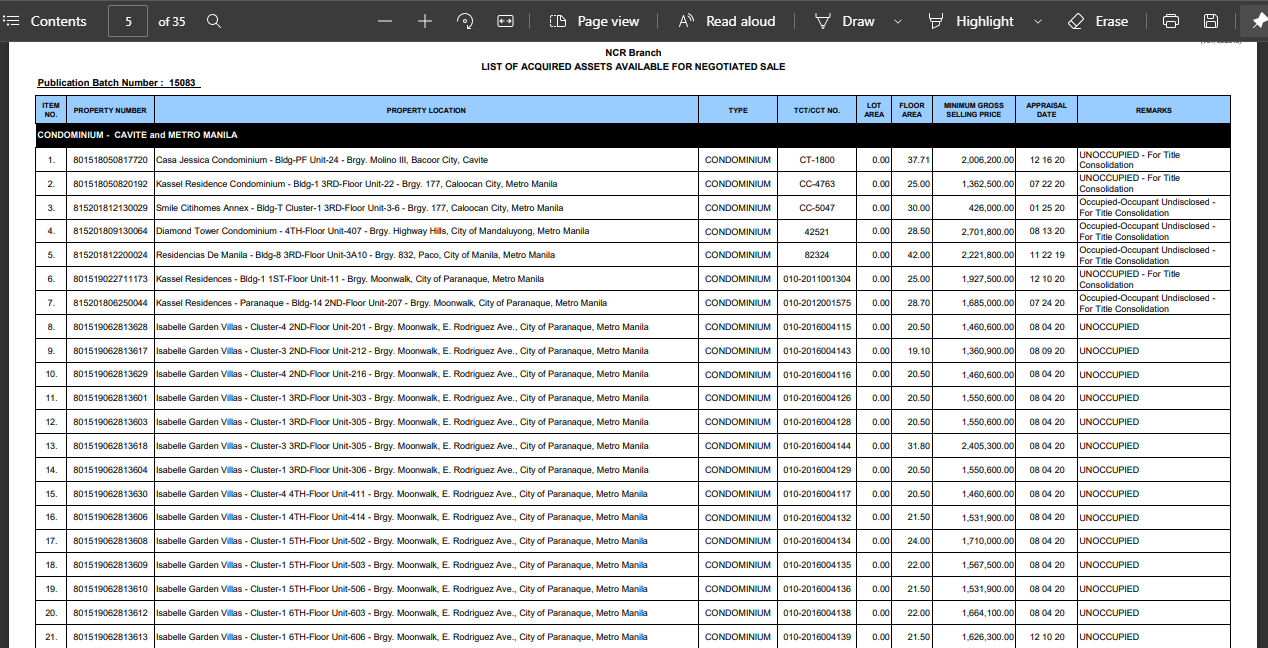Click the Isabelle Garden Villas Unit-606 location
The image size is (1268, 648).
pos(402,637)
